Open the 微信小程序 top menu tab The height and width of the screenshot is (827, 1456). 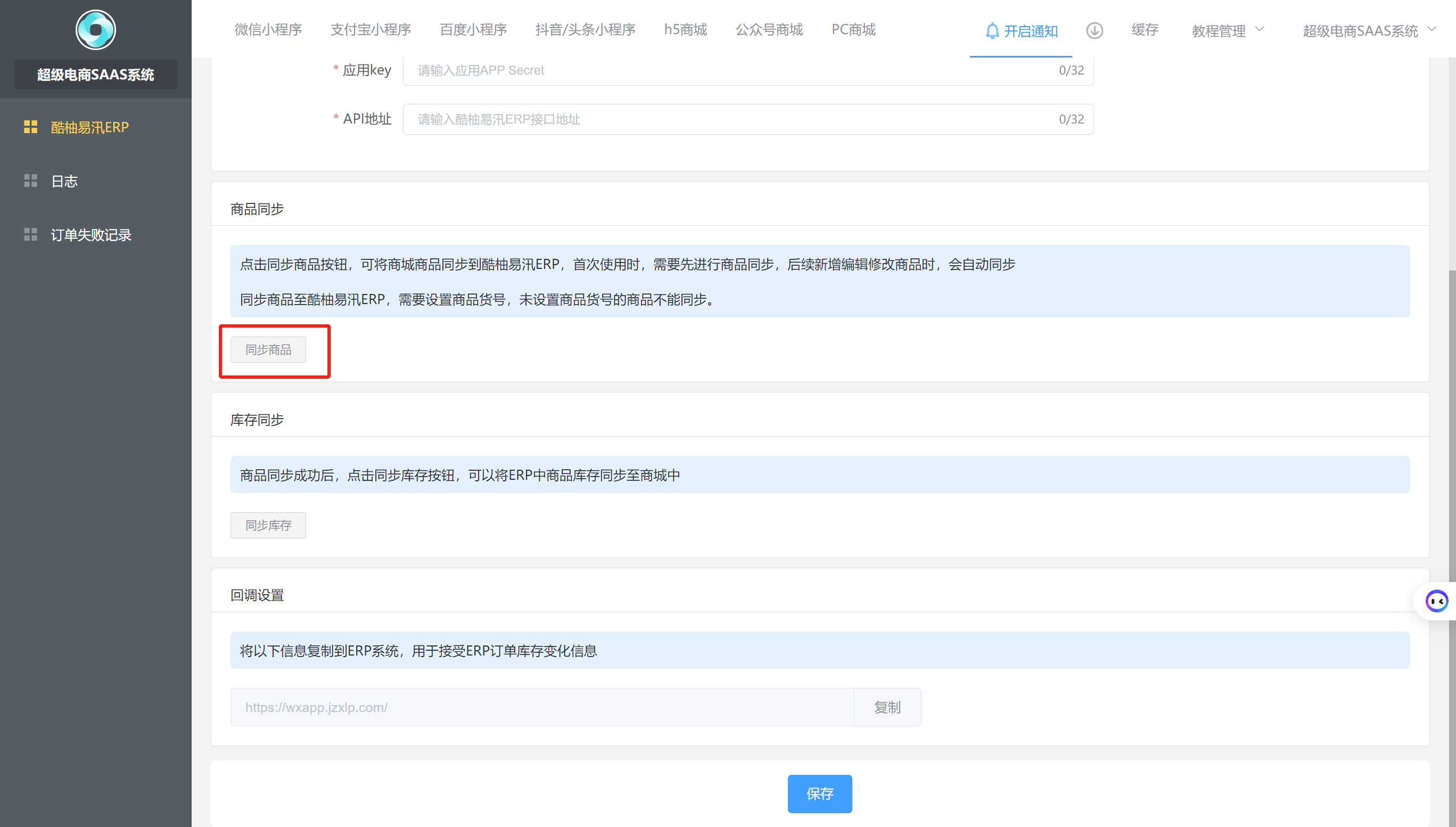tap(268, 29)
